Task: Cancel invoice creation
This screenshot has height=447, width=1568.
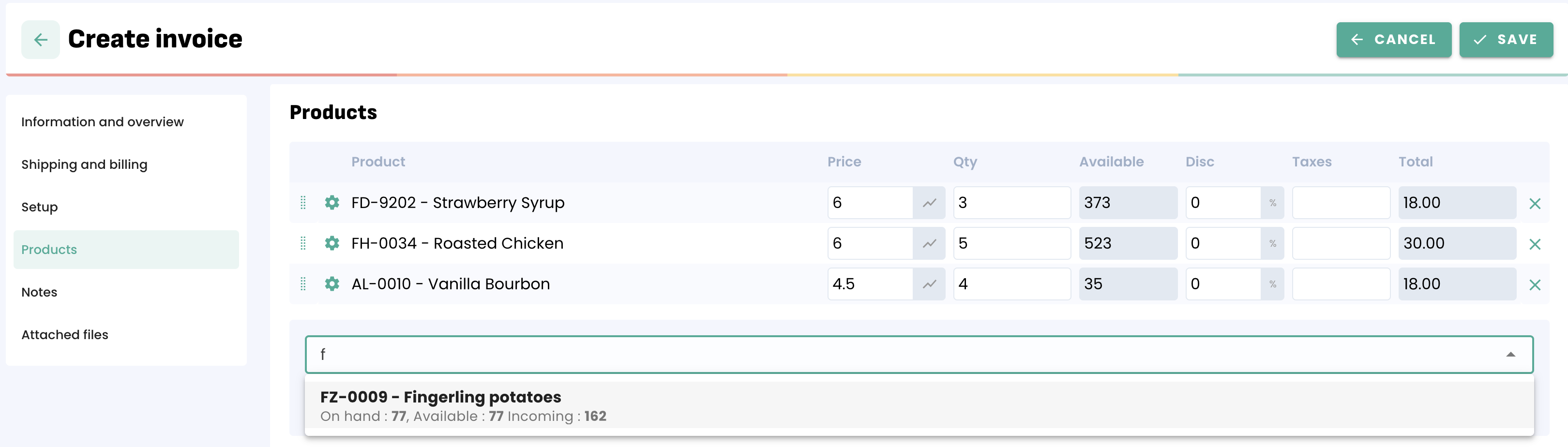Action: [1393, 40]
